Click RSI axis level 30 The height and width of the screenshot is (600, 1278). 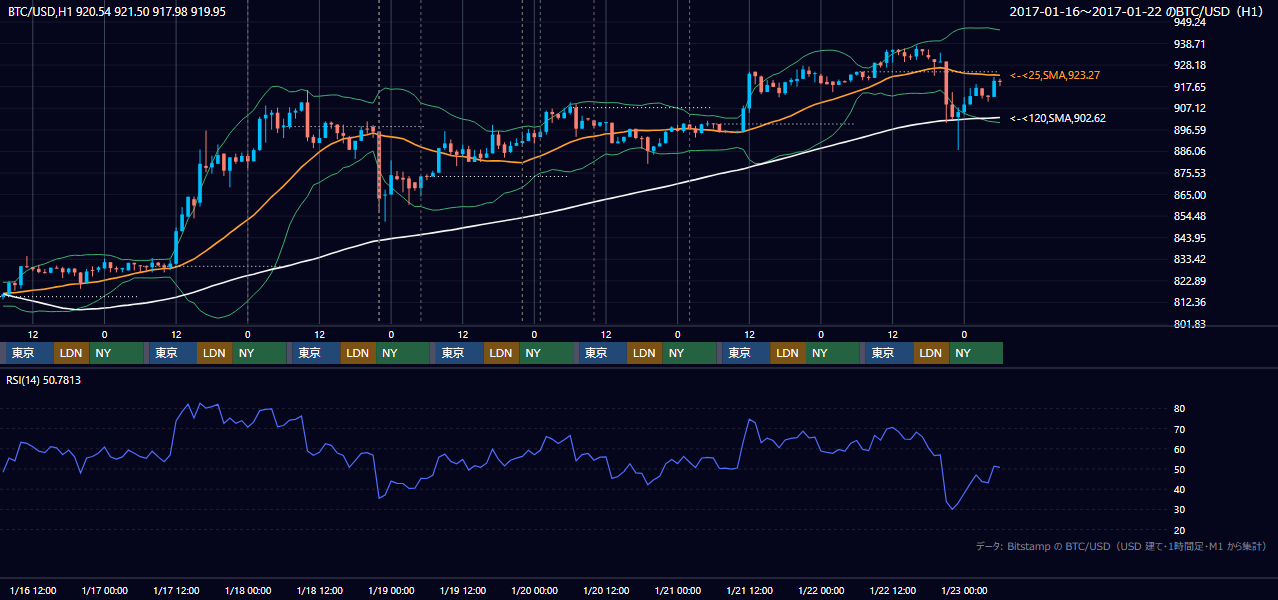(x=1179, y=510)
